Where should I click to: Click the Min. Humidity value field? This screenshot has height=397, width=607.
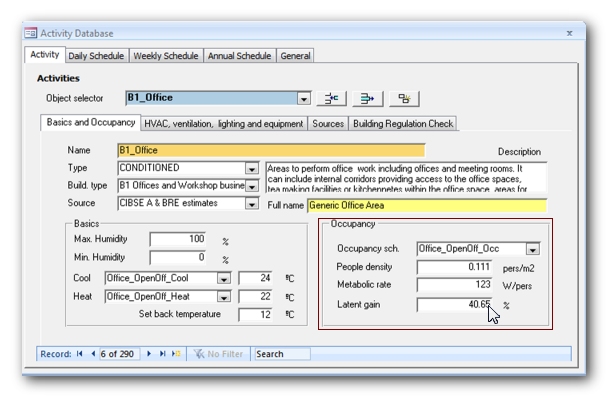(x=178, y=257)
